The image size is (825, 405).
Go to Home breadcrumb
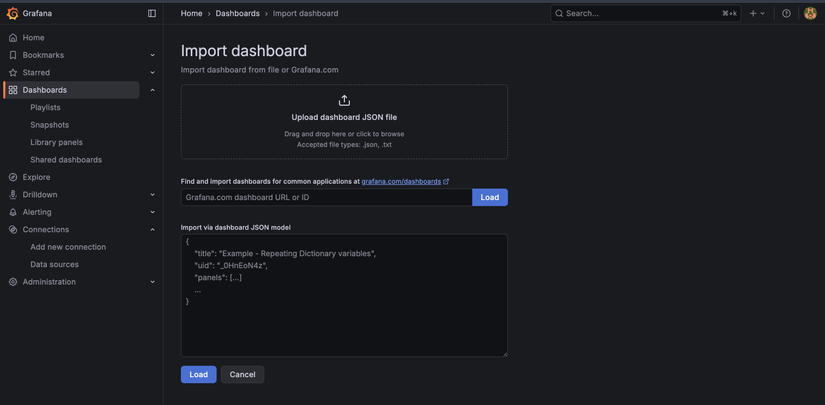point(192,14)
